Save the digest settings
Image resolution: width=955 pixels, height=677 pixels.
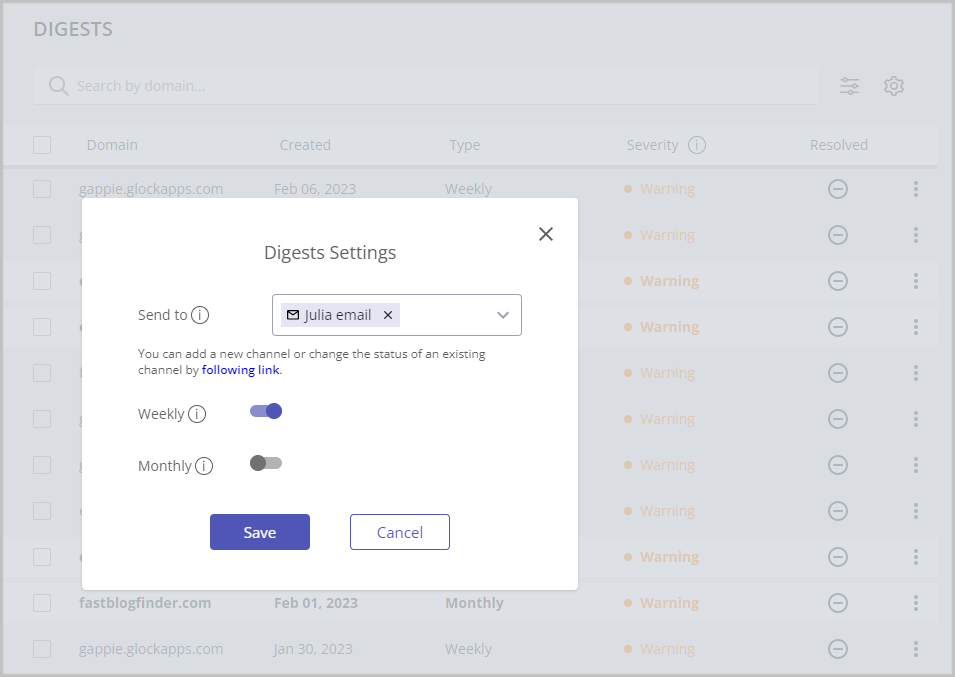259,532
